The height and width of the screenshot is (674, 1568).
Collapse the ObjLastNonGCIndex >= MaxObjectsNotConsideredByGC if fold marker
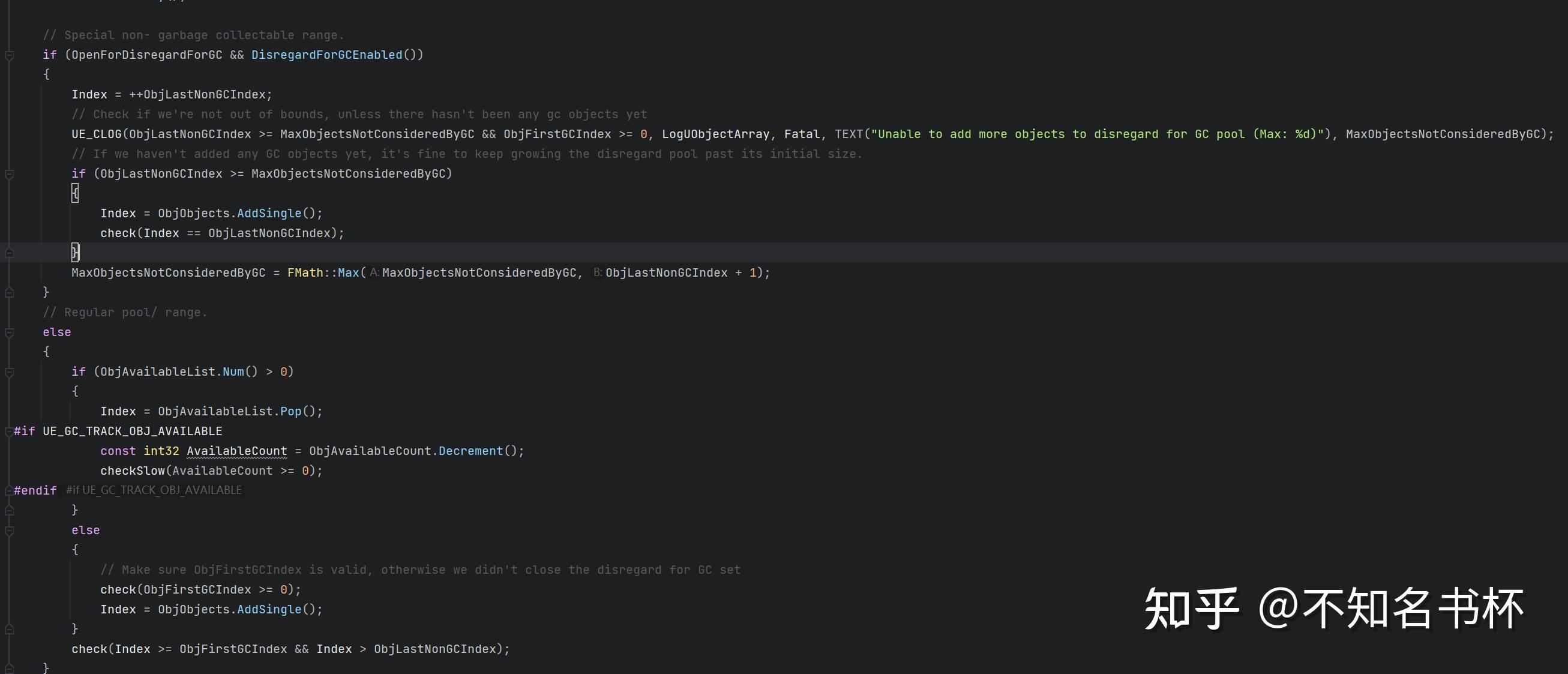[9, 174]
